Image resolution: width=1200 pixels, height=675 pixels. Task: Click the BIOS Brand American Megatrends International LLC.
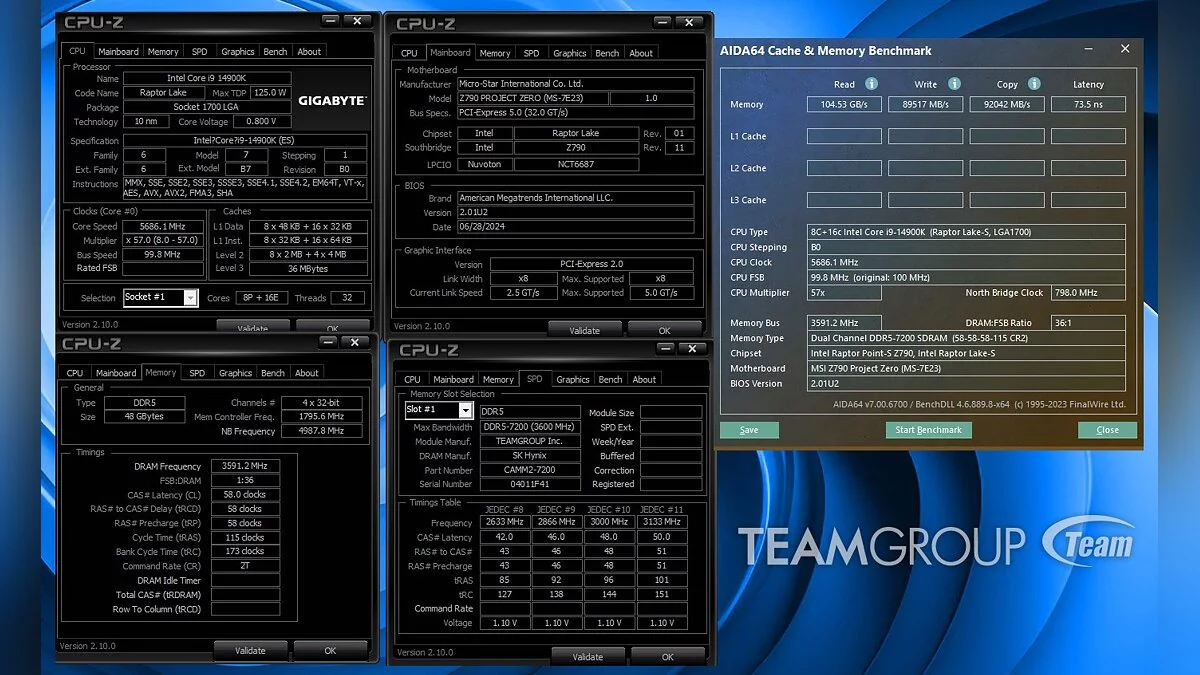[575, 198]
